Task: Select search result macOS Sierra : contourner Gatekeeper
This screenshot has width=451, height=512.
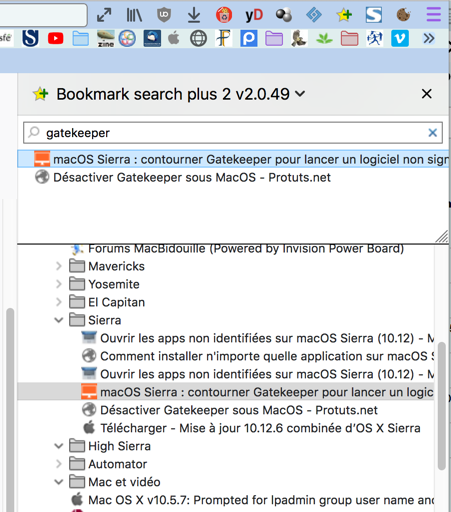Action: pos(233,159)
